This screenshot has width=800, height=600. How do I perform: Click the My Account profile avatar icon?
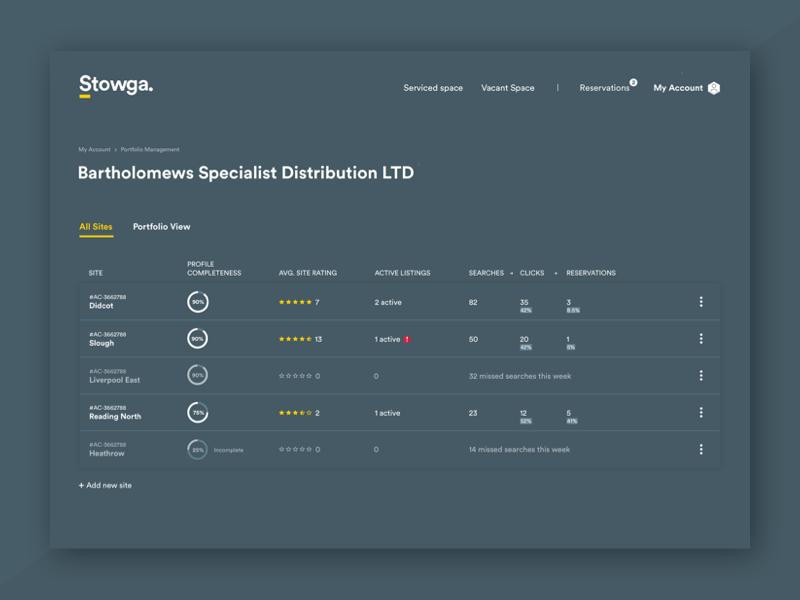tap(713, 88)
